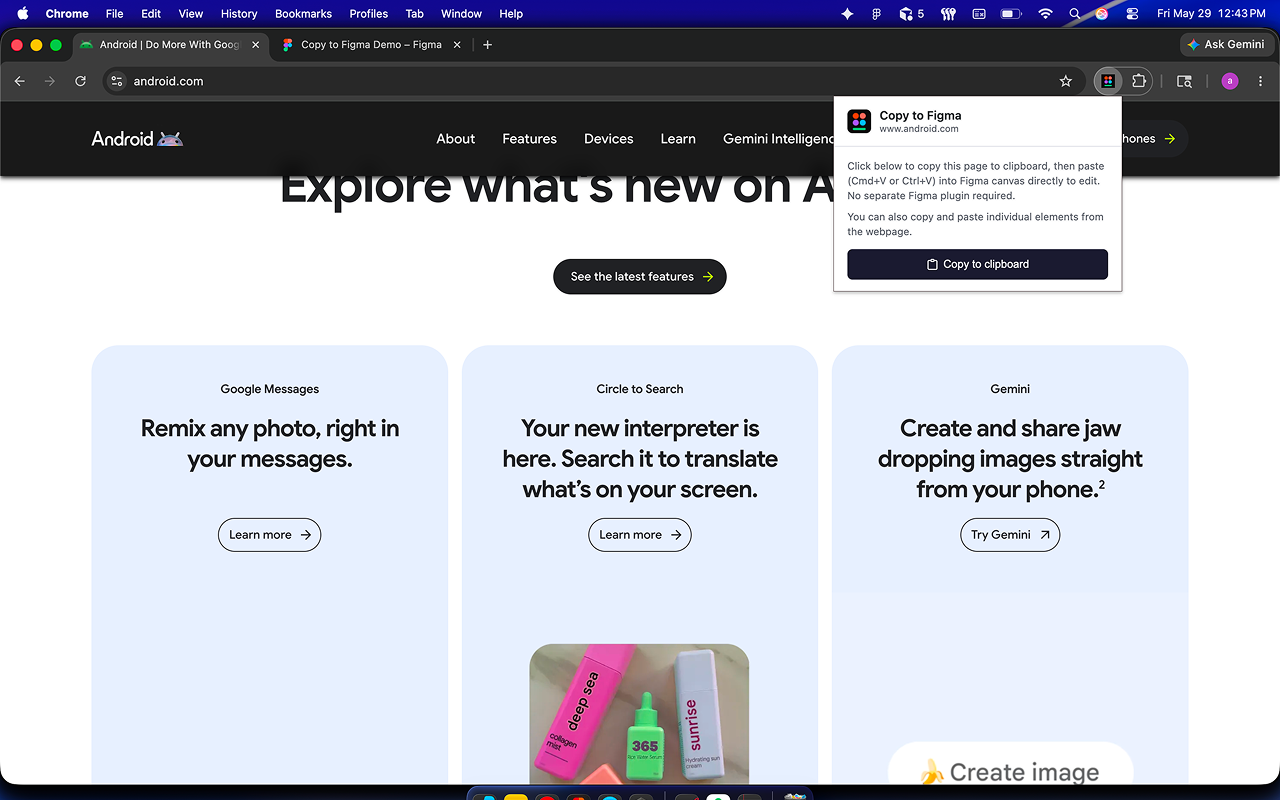Open the Edit menu
This screenshot has width=1280, height=800.
coord(151,14)
